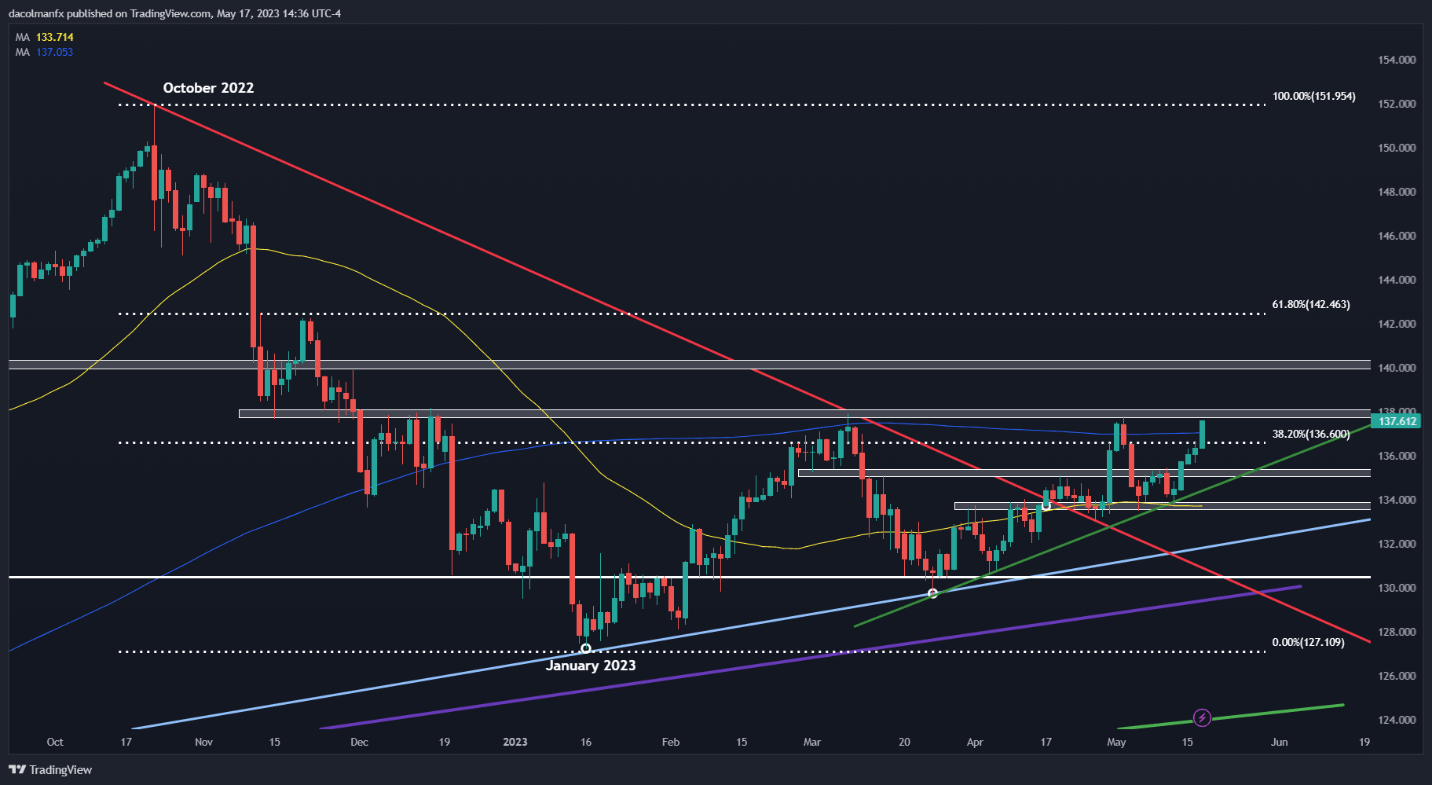Screen dimensions: 1432x785
Task: Click the 130.000 price axis label
Action: click(1396, 588)
